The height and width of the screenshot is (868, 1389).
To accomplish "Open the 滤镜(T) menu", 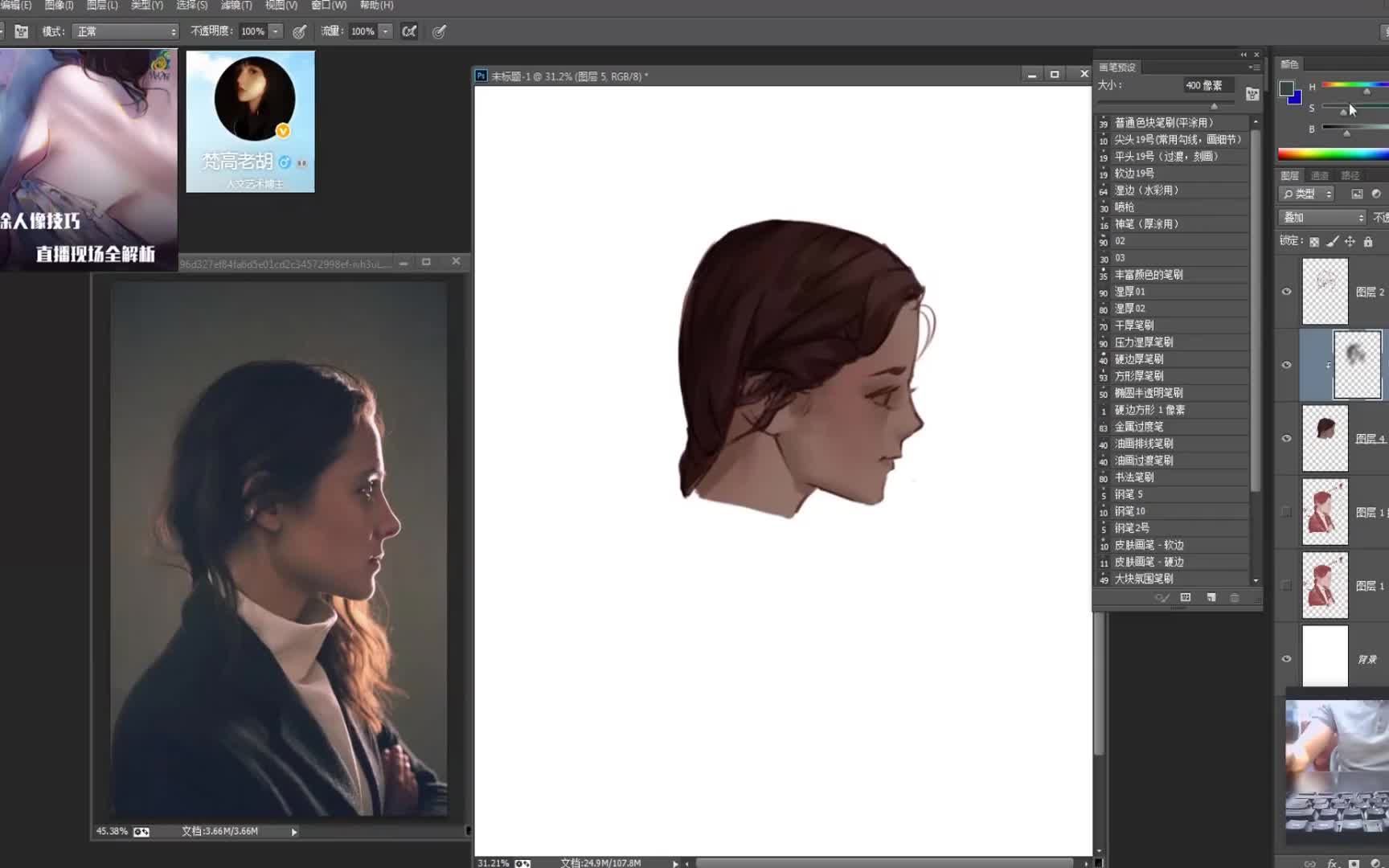I will (x=236, y=5).
